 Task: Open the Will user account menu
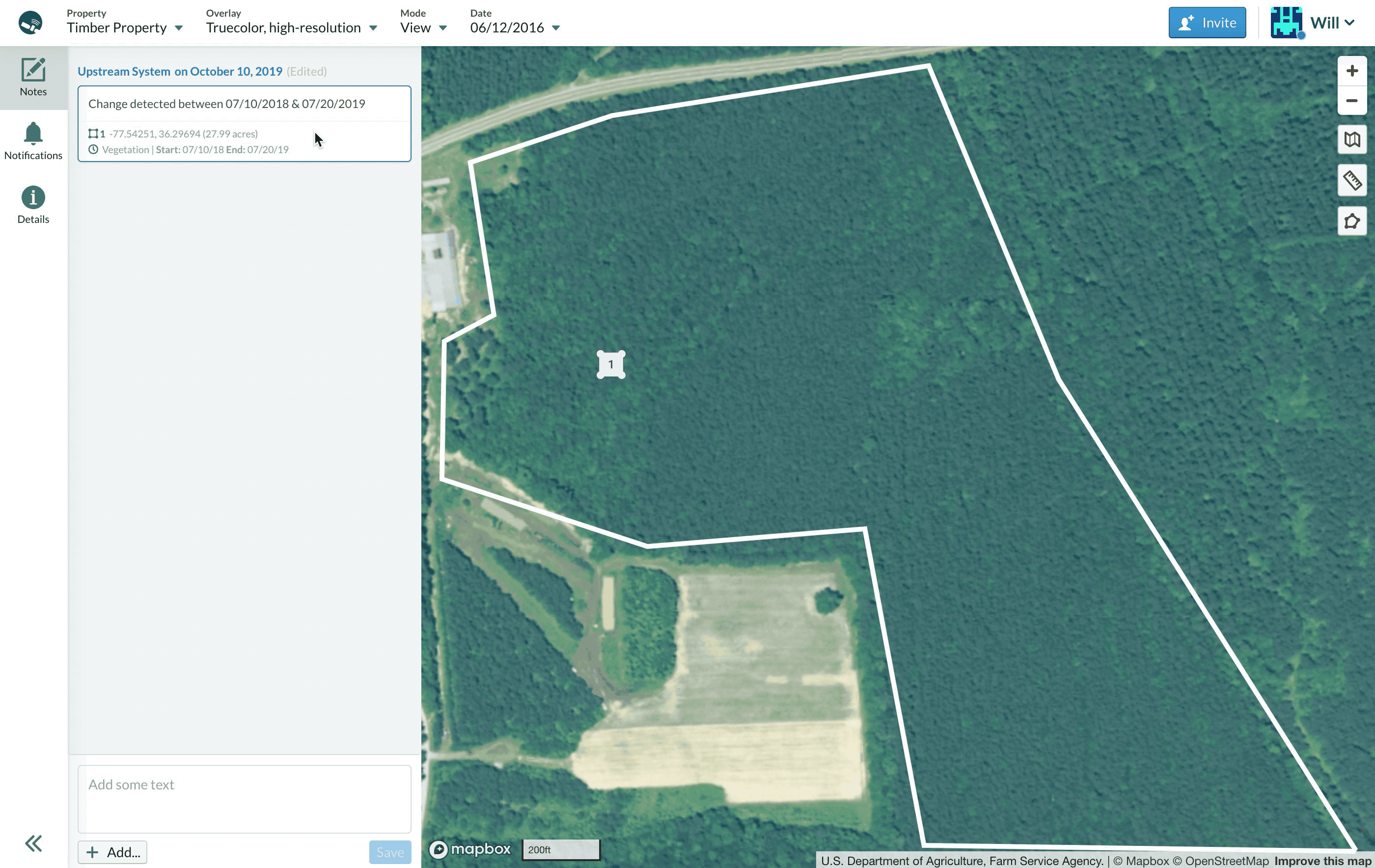click(1313, 23)
